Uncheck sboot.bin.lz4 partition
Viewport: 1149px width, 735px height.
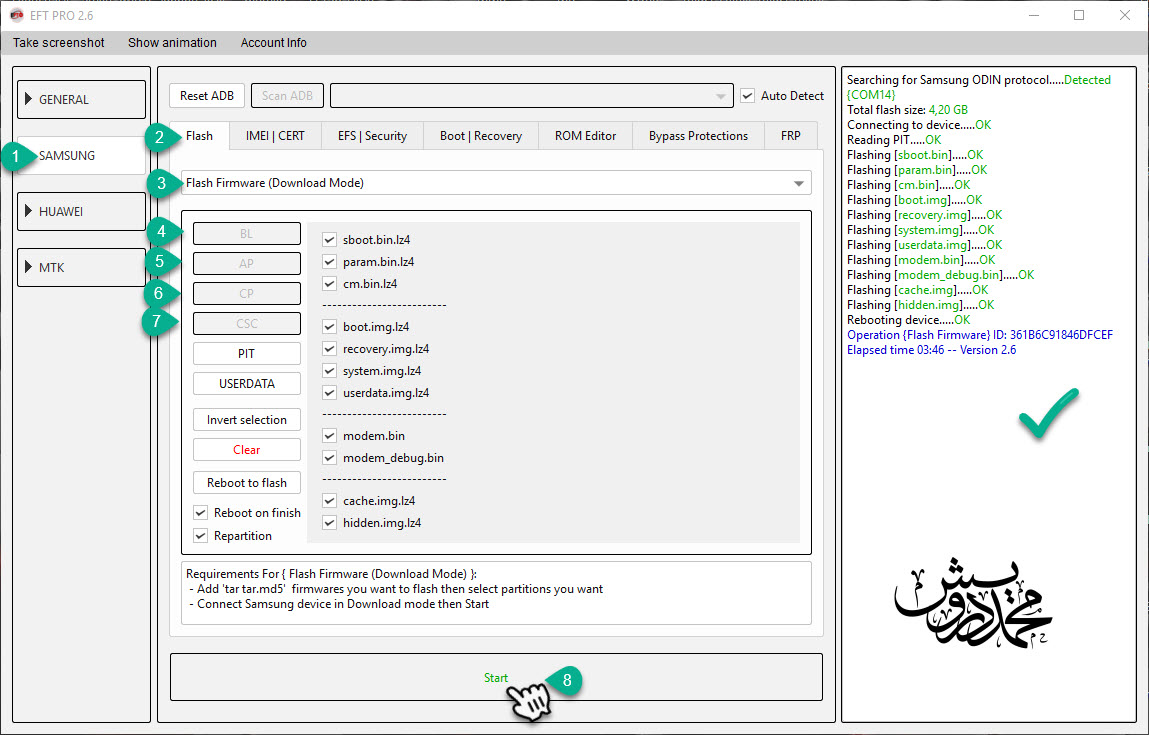tap(330, 240)
